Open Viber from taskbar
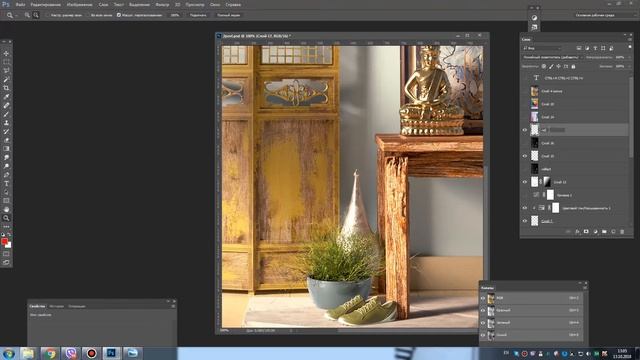This screenshot has width=640, height=360. pyautogui.click(x=71, y=353)
